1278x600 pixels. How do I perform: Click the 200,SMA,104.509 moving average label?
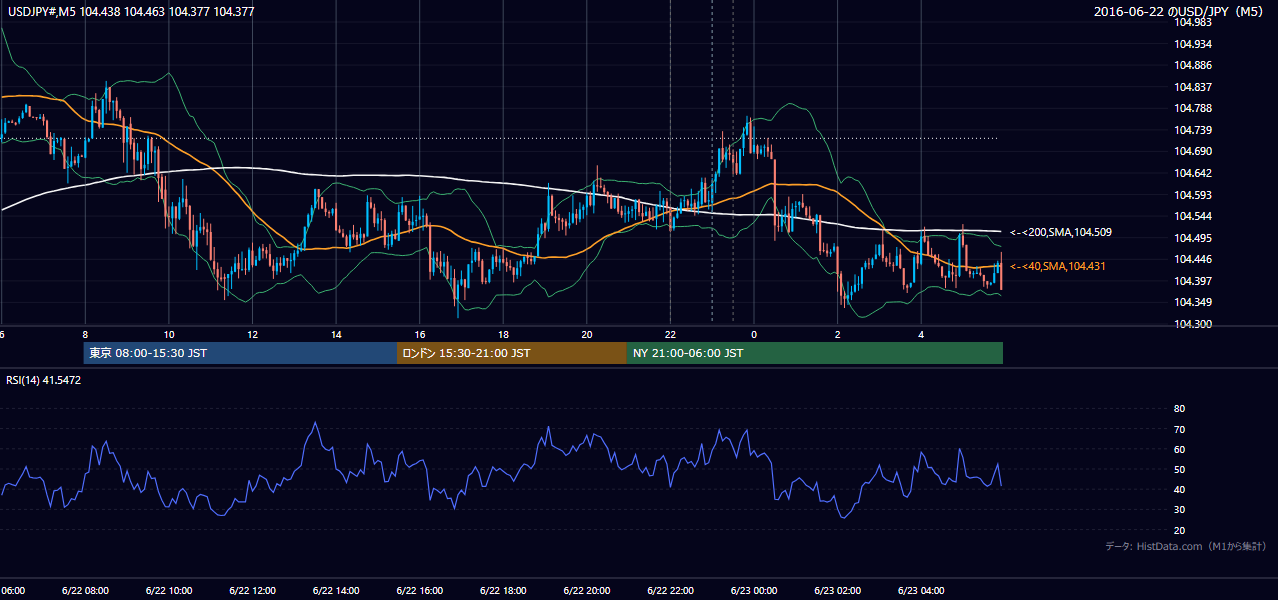point(1061,232)
